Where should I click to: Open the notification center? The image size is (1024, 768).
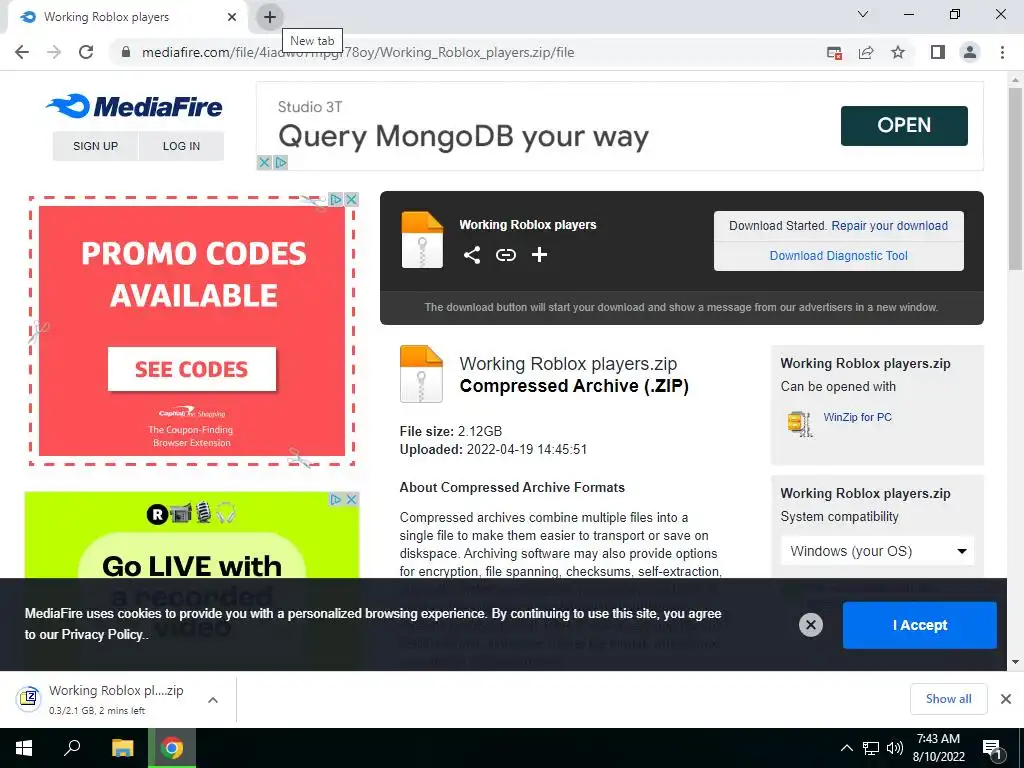point(993,748)
